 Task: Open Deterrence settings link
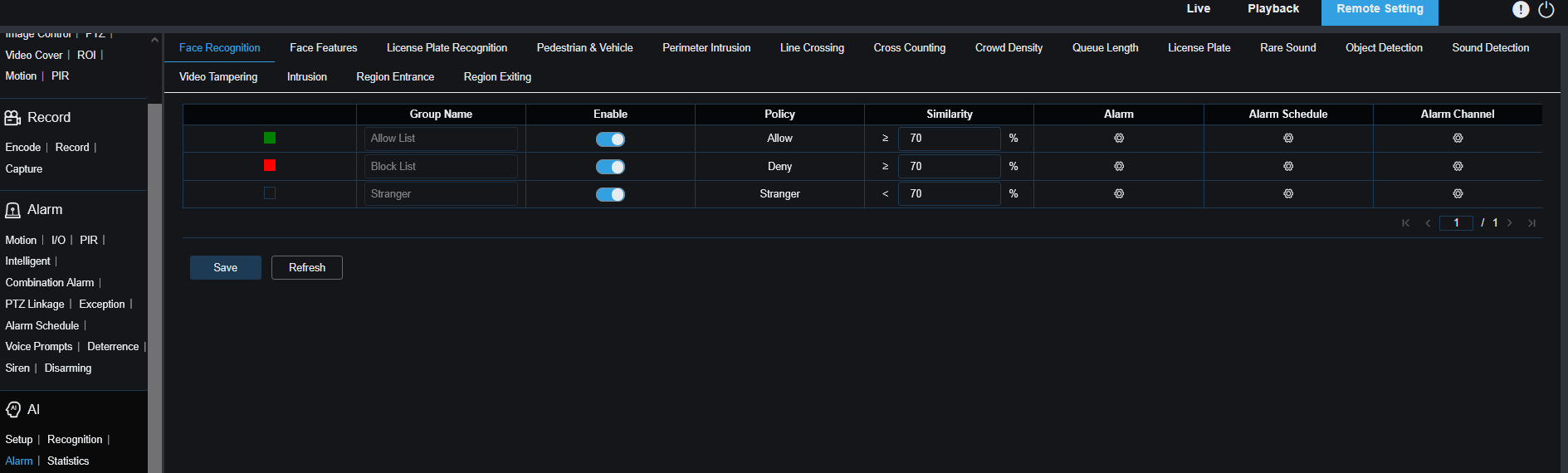tap(113, 347)
